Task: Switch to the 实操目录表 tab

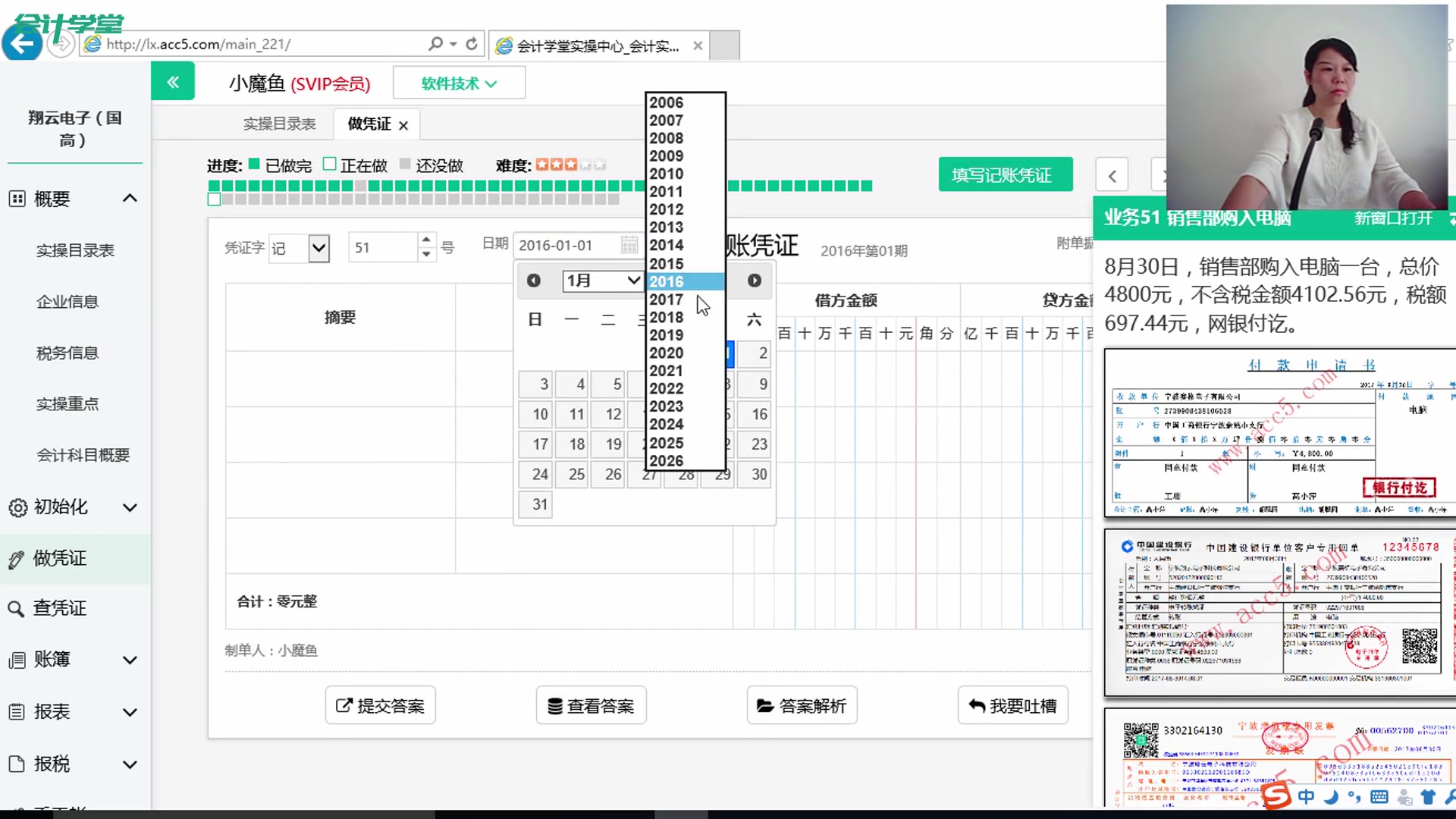Action: tap(280, 124)
